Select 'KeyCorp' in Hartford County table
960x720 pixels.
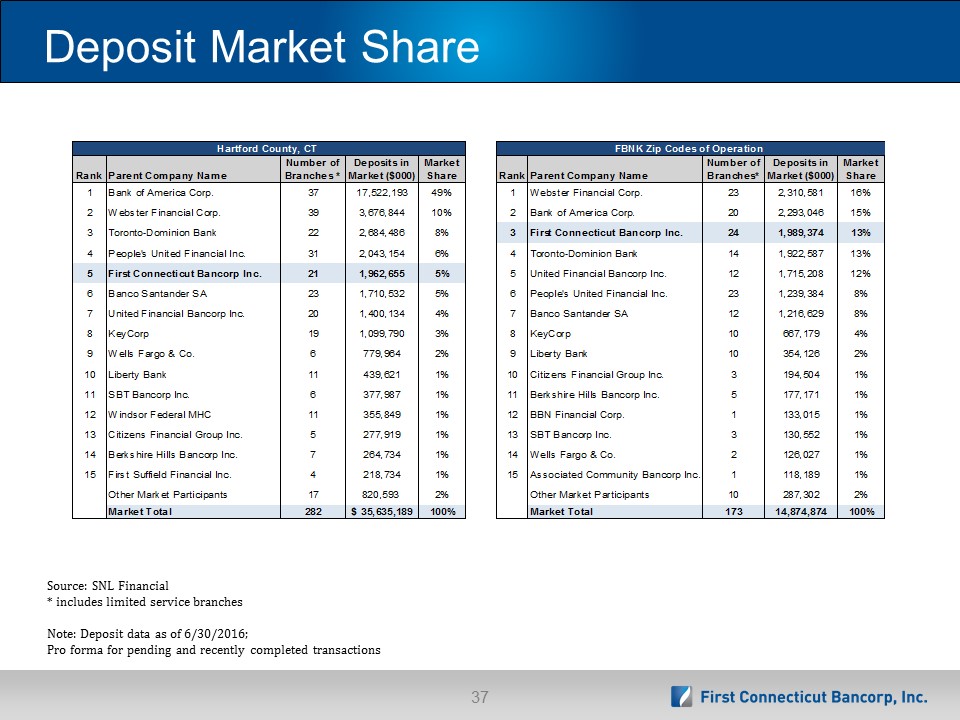pos(128,334)
